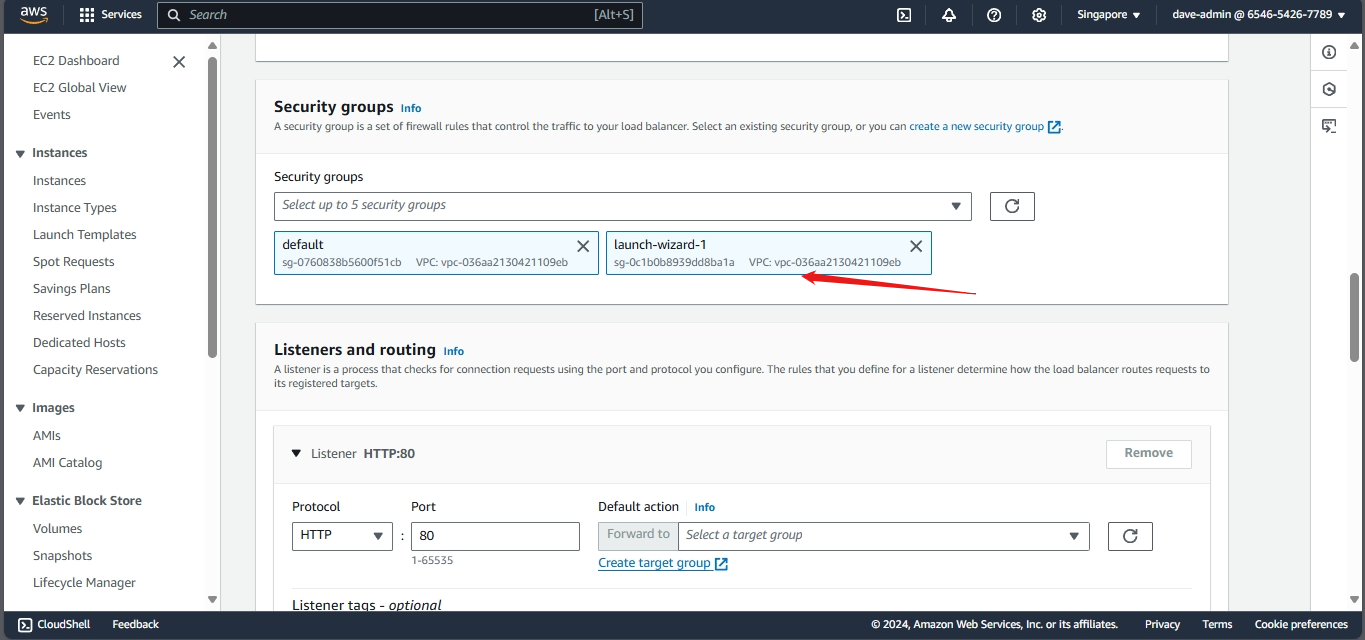
Task: Collapse the Listener HTTP:80 section
Action: 296,453
